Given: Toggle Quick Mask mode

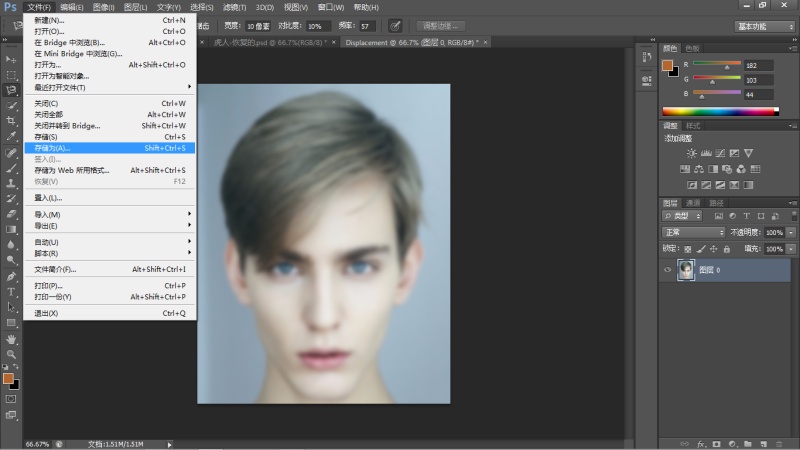Looking at the screenshot, I should coord(11,399).
